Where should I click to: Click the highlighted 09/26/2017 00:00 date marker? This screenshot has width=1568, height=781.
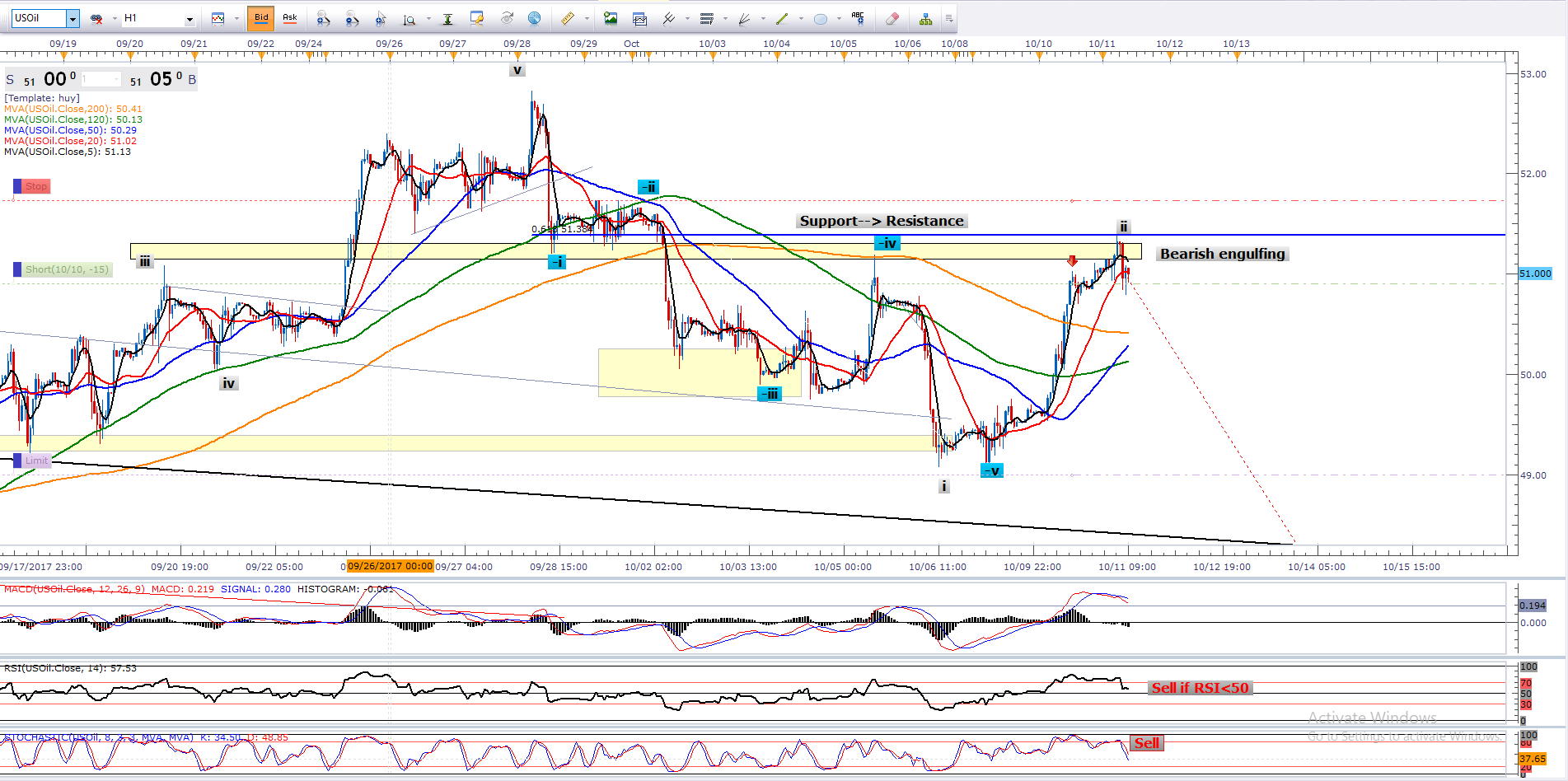pos(390,566)
